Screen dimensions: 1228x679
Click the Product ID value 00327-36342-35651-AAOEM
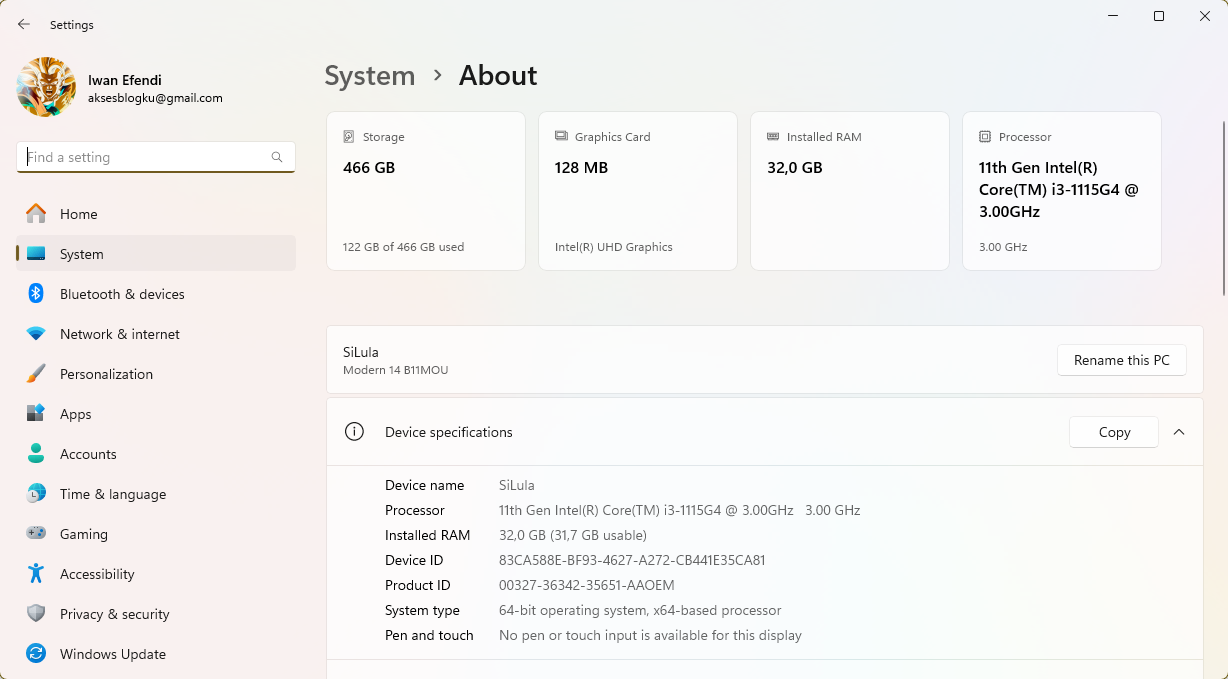pos(587,585)
